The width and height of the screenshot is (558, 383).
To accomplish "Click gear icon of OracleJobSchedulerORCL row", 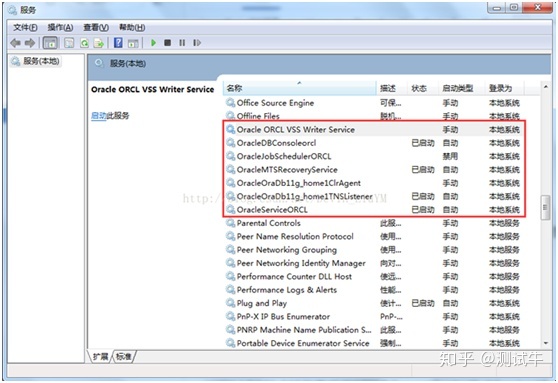I will click(x=231, y=156).
